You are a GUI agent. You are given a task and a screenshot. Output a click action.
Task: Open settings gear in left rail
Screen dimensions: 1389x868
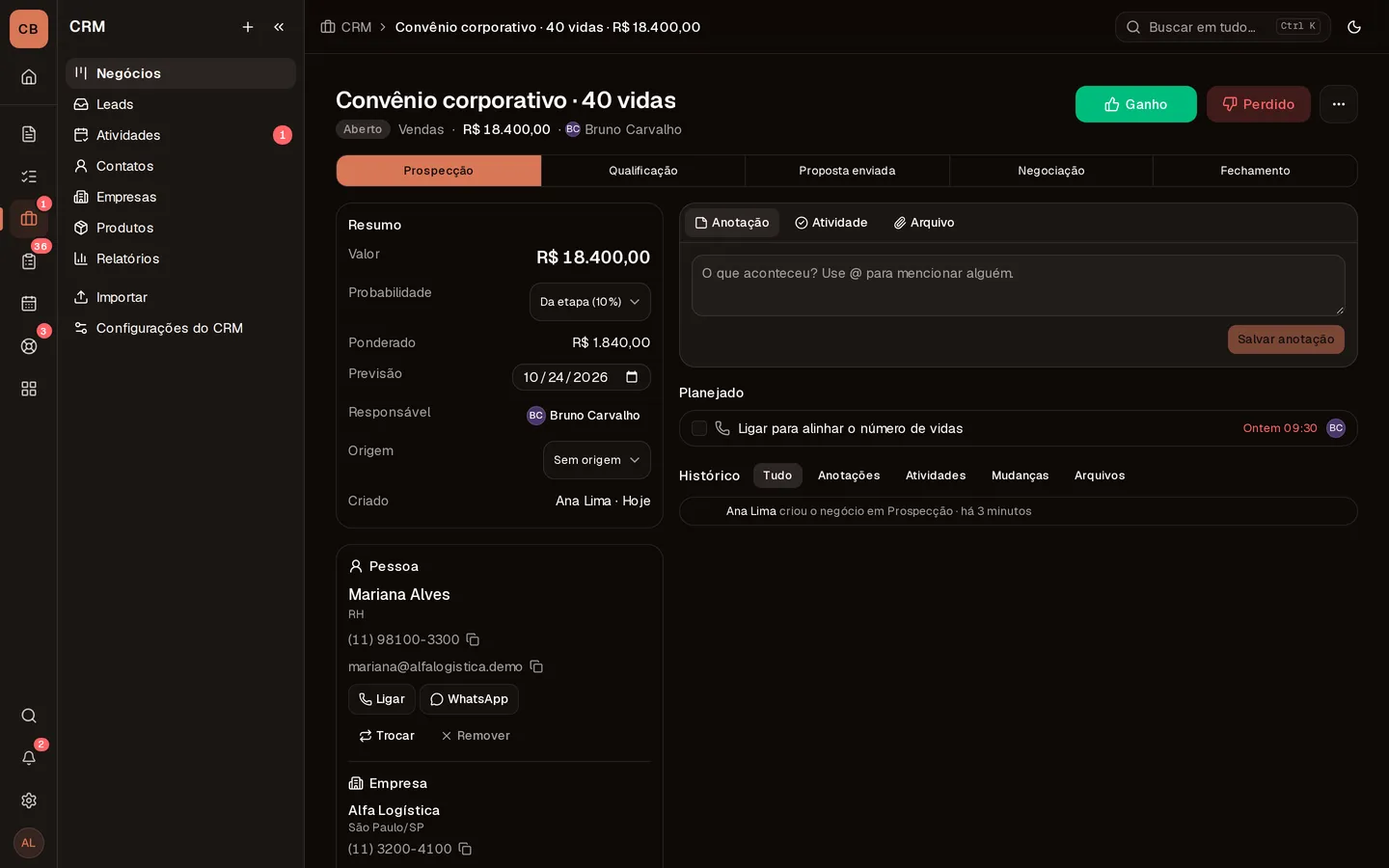(x=29, y=800)
